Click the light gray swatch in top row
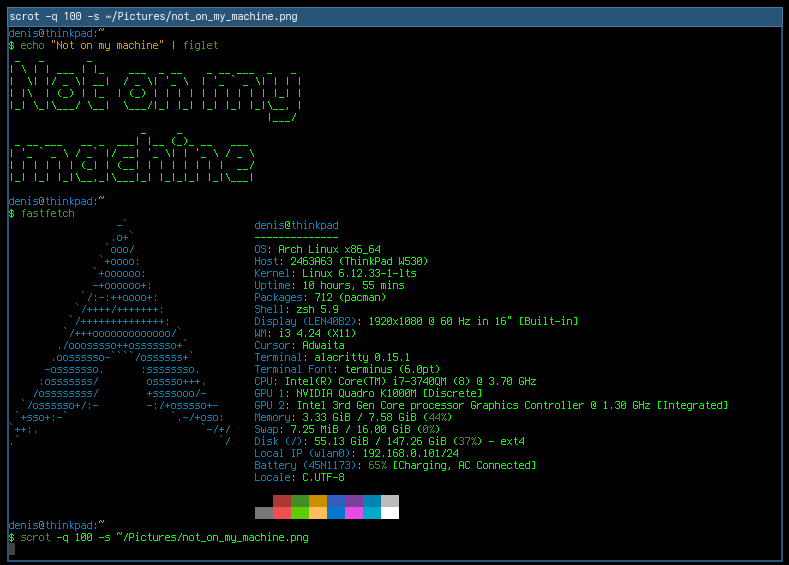 390,501
